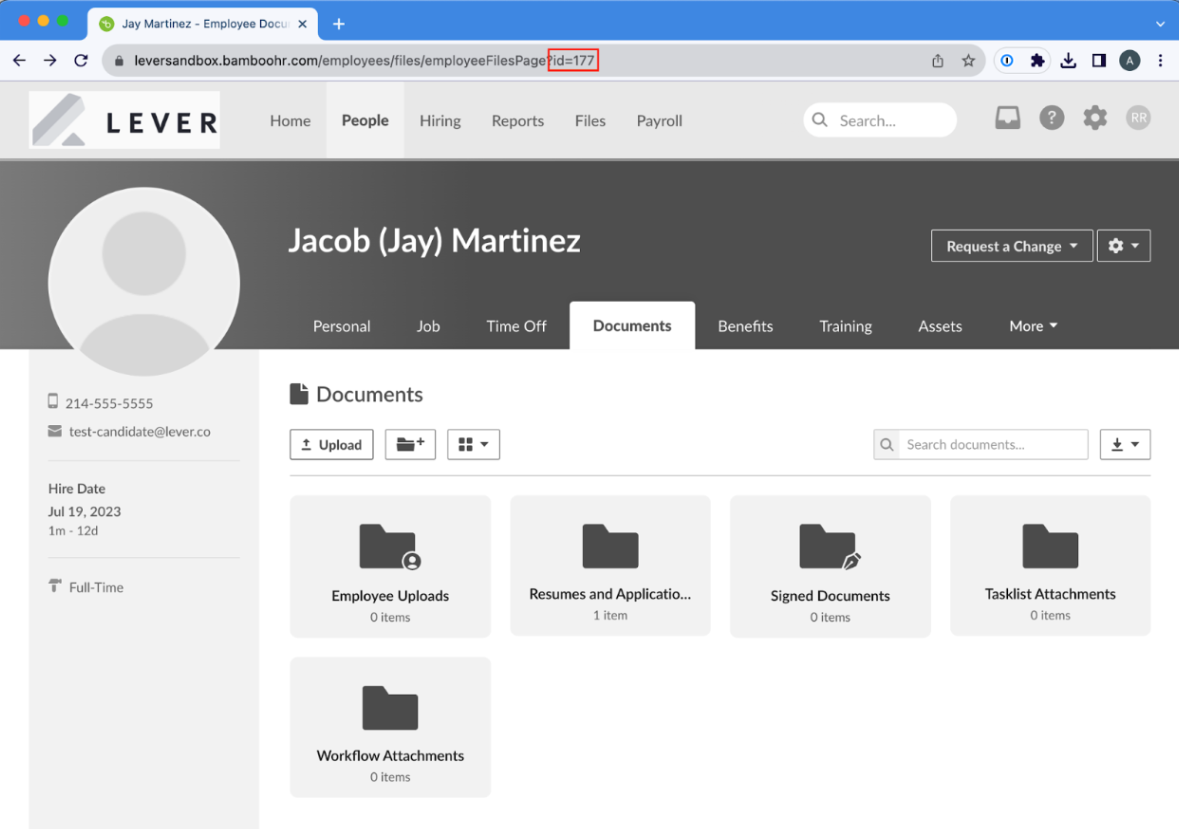Open the settings gear in top navigation
The height and width of the screenshot is (829, 1179).
pos(1095,118)
